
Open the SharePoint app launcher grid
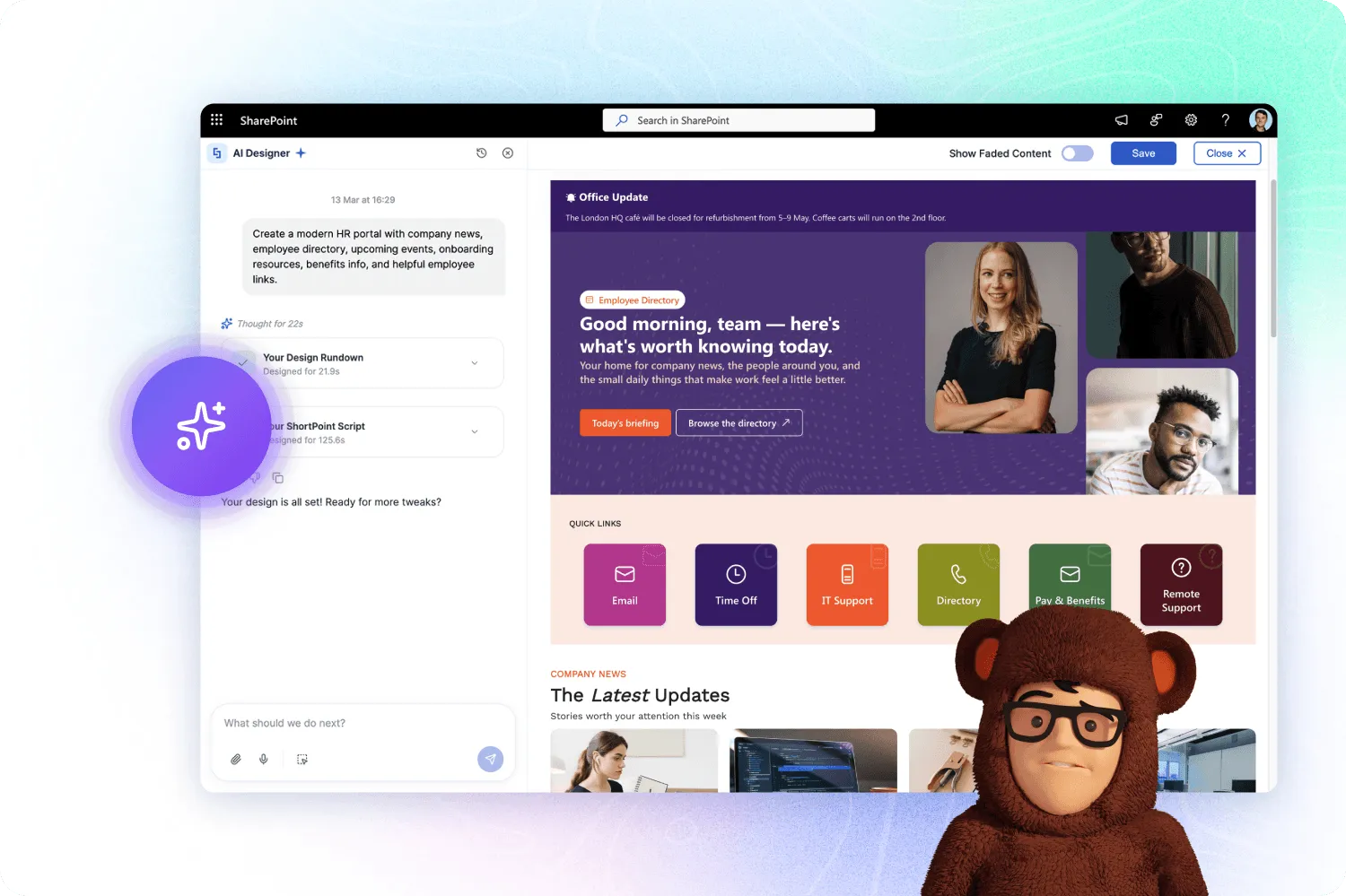[216, 120]
